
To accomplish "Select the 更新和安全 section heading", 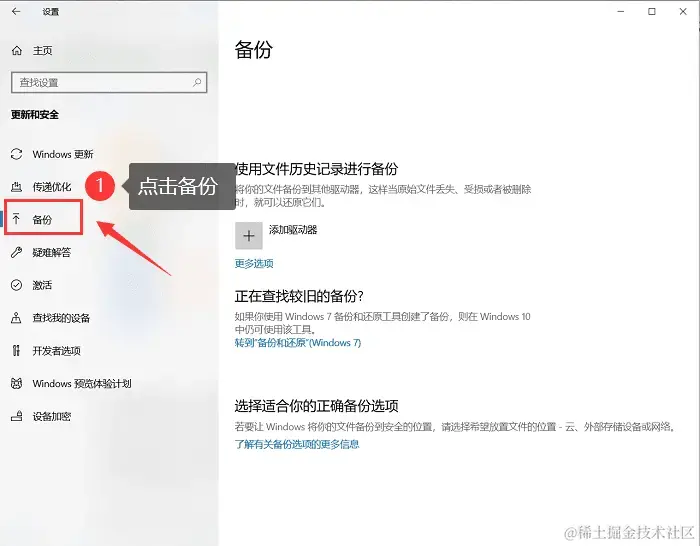I will click(35, 115).
